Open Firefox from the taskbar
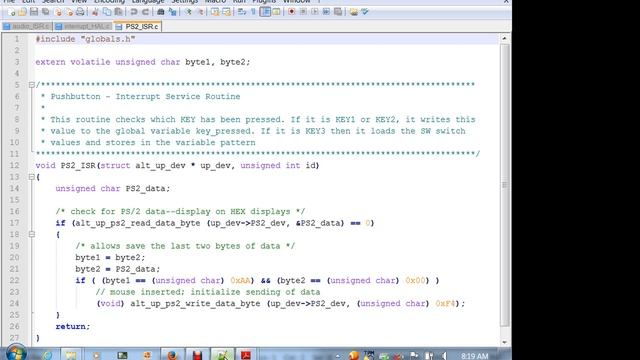Image resolution: width=640 pixels, height=360 pixels. (x=172, y=355)
